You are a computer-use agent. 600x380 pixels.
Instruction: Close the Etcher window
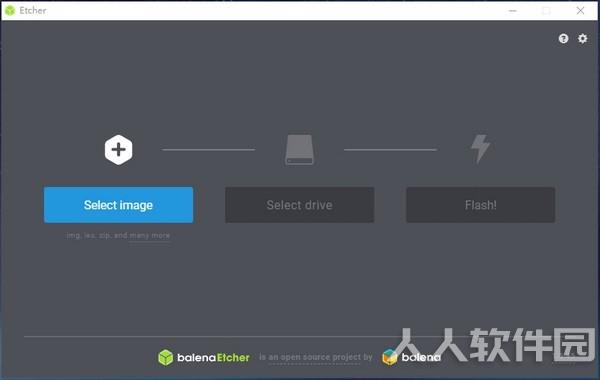click(x=580, y=11)
